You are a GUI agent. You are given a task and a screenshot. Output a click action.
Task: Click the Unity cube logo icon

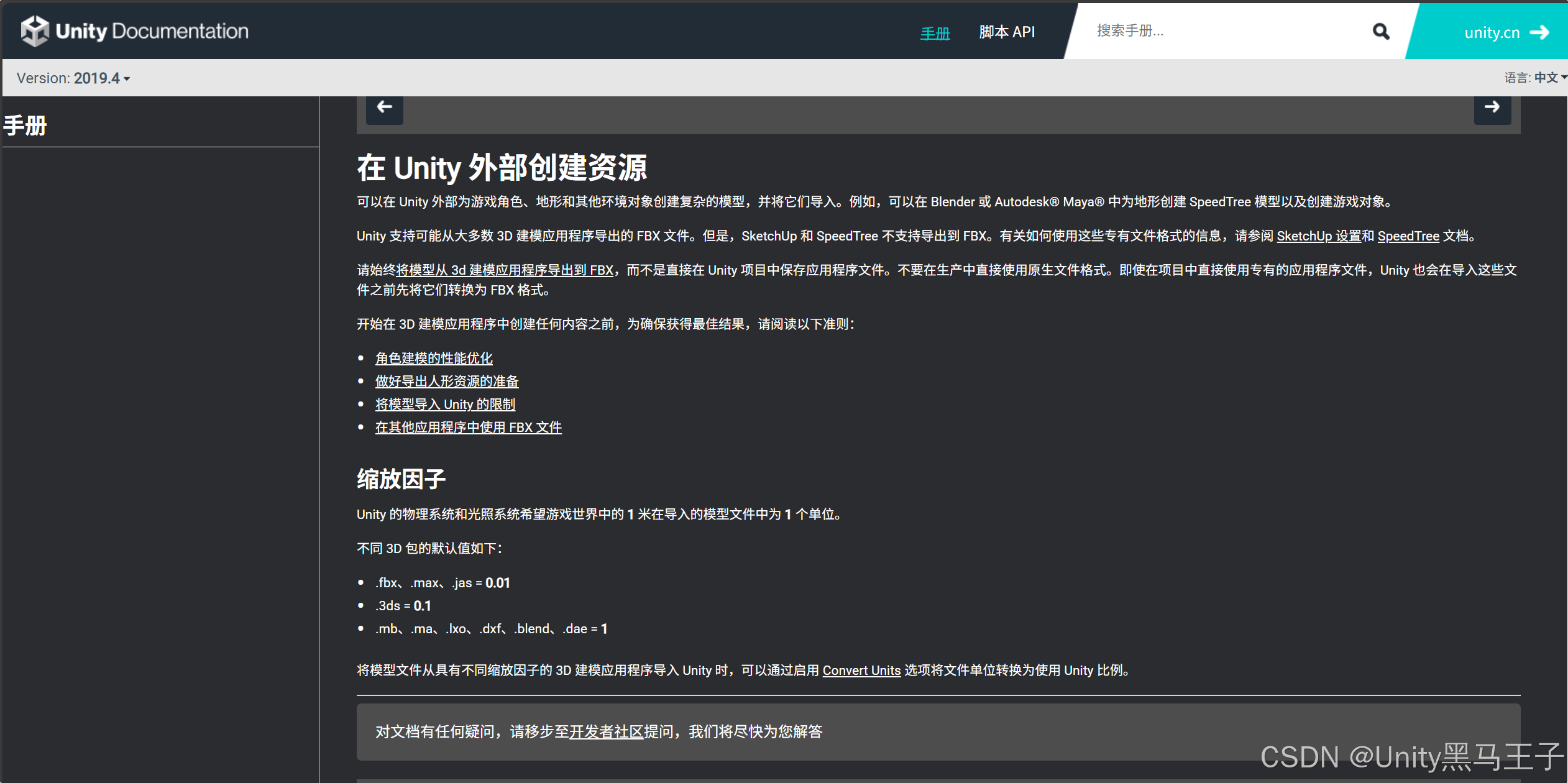(x=35, y=31)
